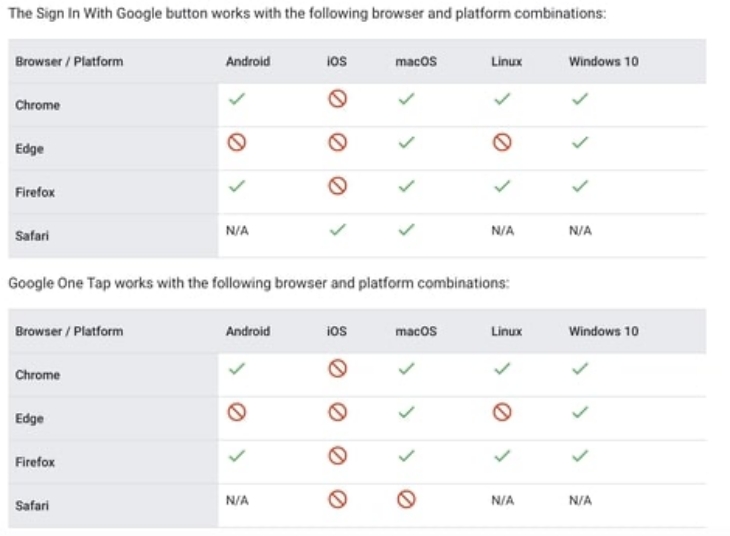Click Firefox iOS blocked icon in One Tap table
The height and width of the screenshot is (536, 730).
pyautogui.click(x=337, y=455)
